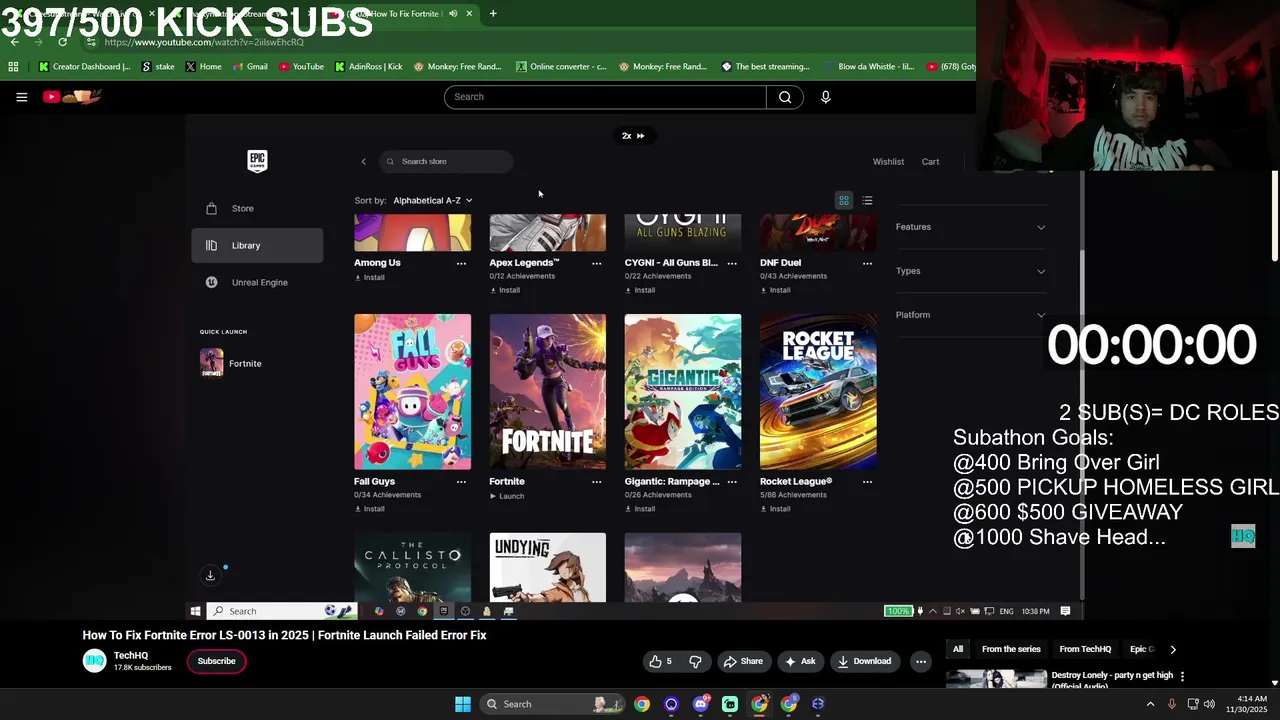The width and height of the screenshot is (1280, 720).
Task: Open CYGNI three-dot options menu
Action: click(x=732, y=263)
